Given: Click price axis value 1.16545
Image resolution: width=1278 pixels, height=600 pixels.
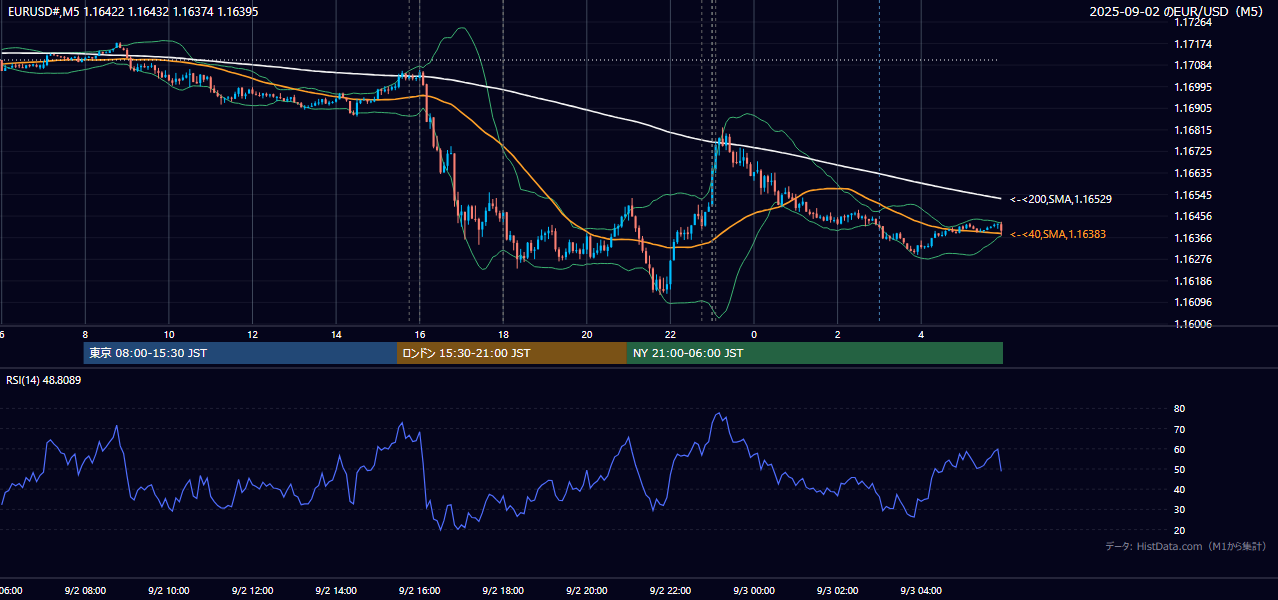Looking at the screenshot, I should point(1194,195).
